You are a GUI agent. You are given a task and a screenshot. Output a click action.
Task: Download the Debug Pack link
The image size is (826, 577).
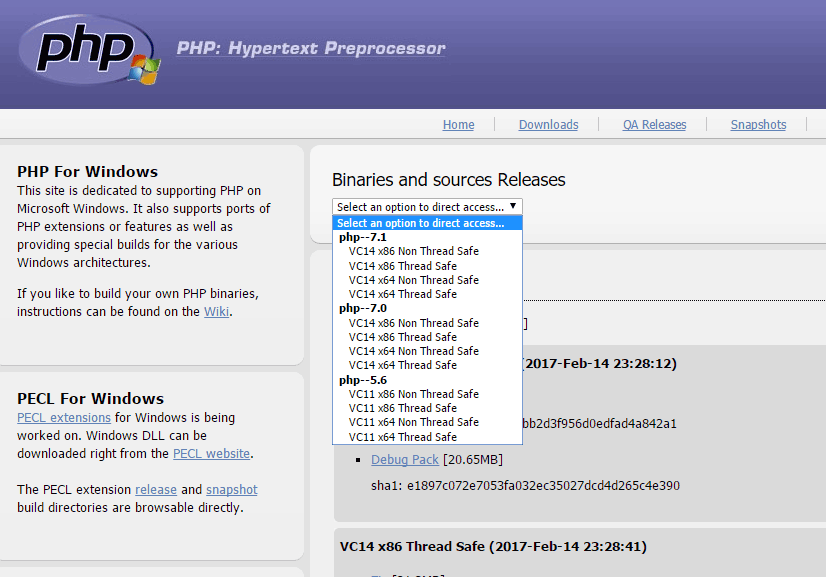pos(405,459)
